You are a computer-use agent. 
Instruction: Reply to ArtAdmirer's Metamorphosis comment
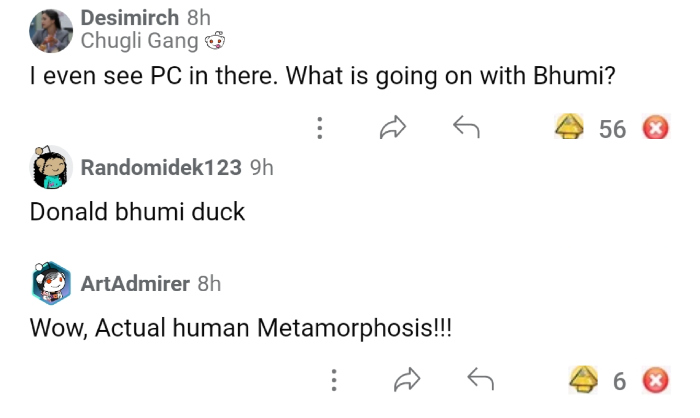481,380
